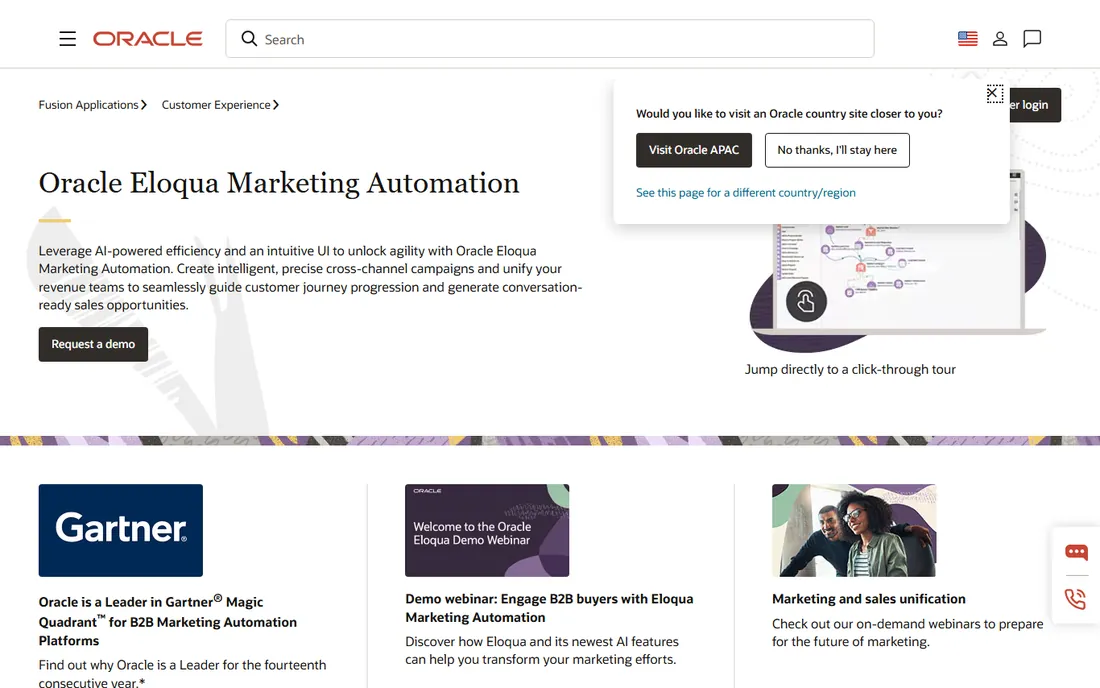Click the Oracle logo

tap(147, 39)
